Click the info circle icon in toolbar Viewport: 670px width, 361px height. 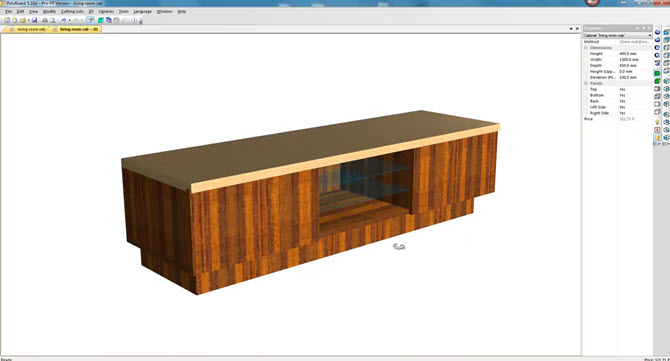[x=135, y=20]
